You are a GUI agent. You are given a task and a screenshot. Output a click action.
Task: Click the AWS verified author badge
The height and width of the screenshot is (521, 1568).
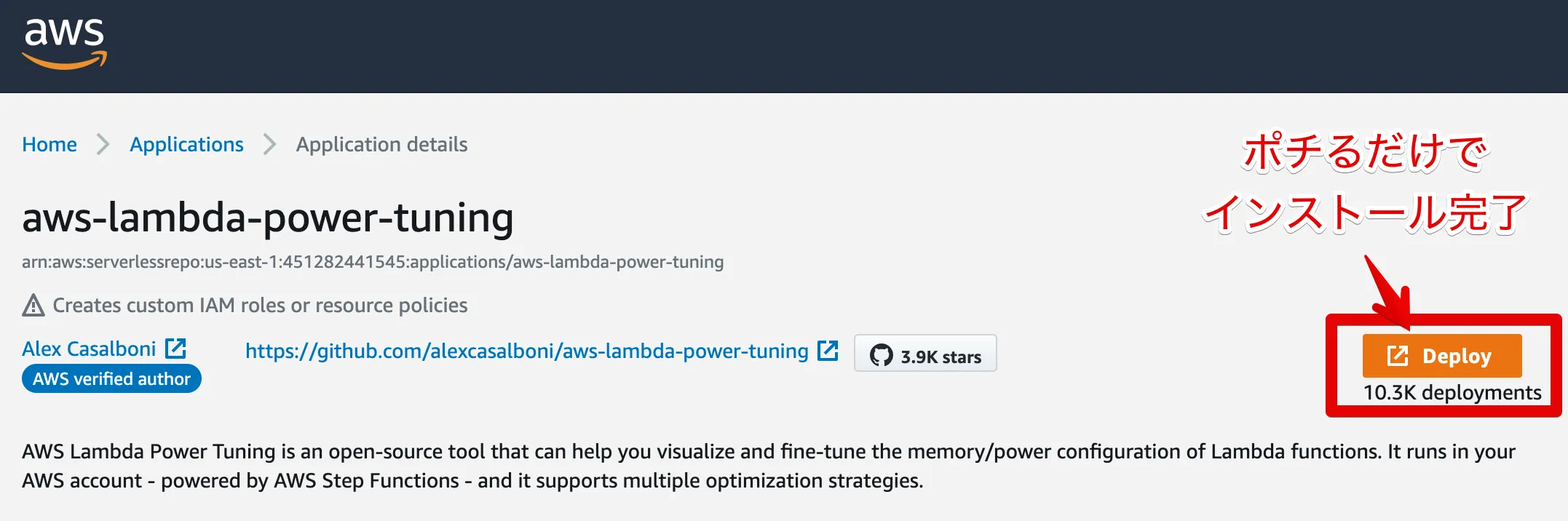111,379
